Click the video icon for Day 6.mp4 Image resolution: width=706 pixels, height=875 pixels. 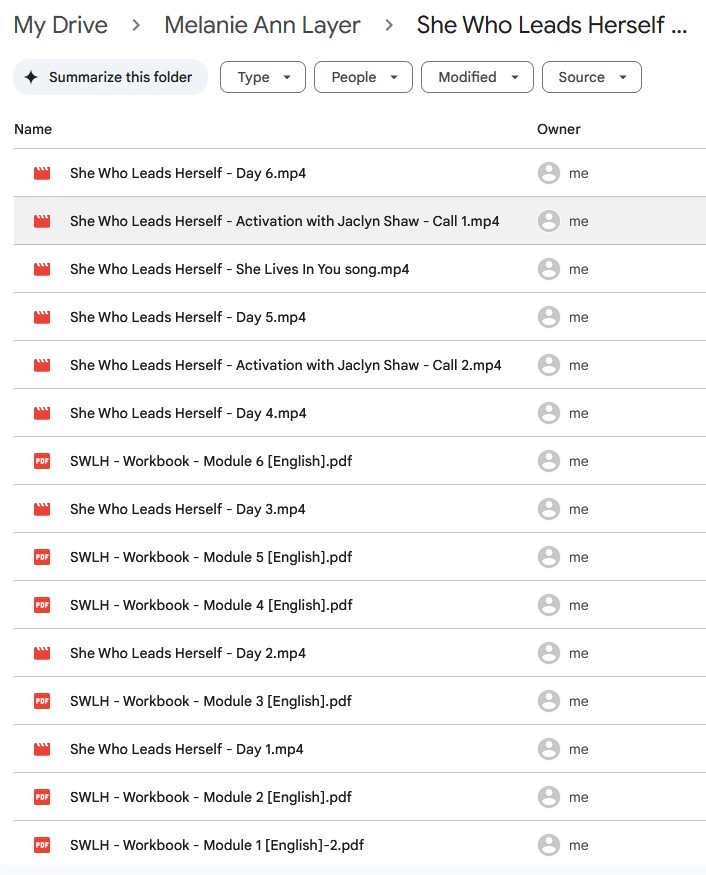click(42, 173)
